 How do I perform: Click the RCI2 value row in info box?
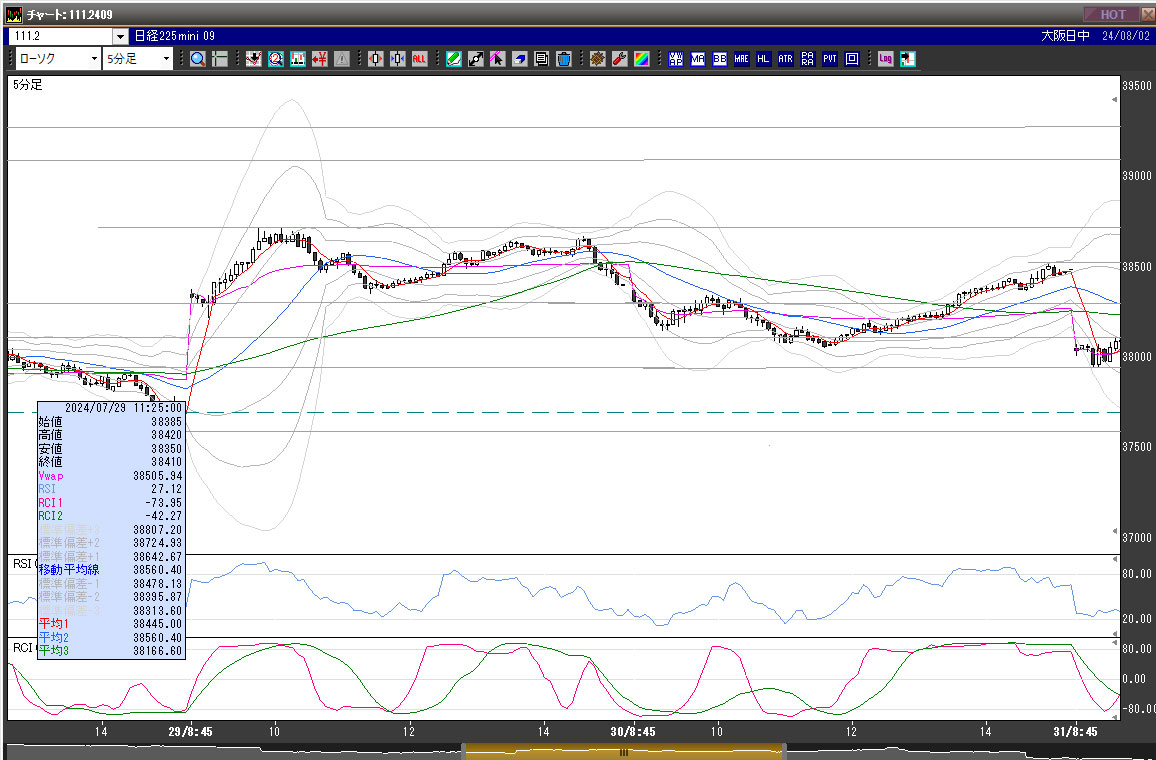click(x=111, y=515)
